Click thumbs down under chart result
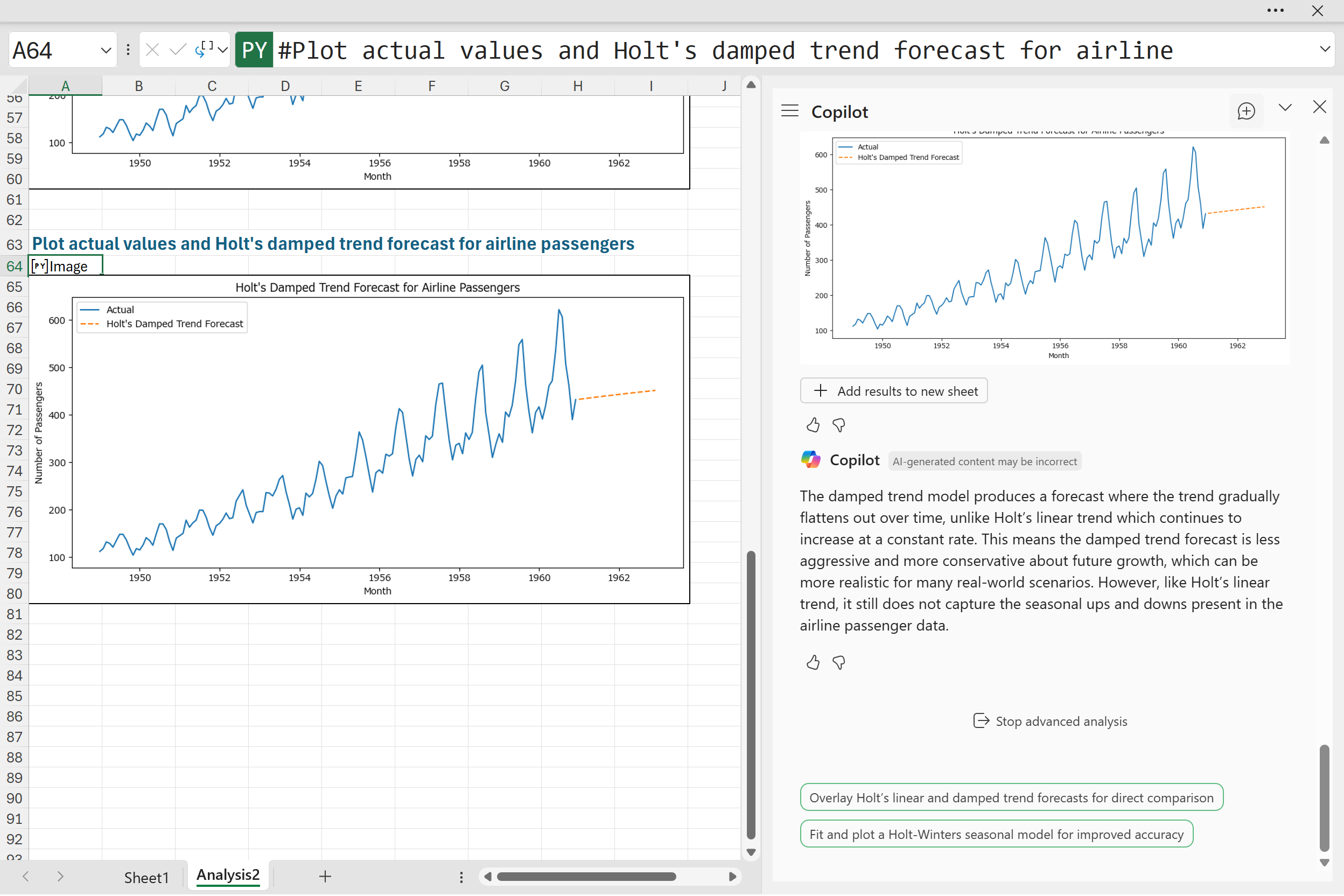Viewport: 1344px width, 896px height. [x=838, y=425]
